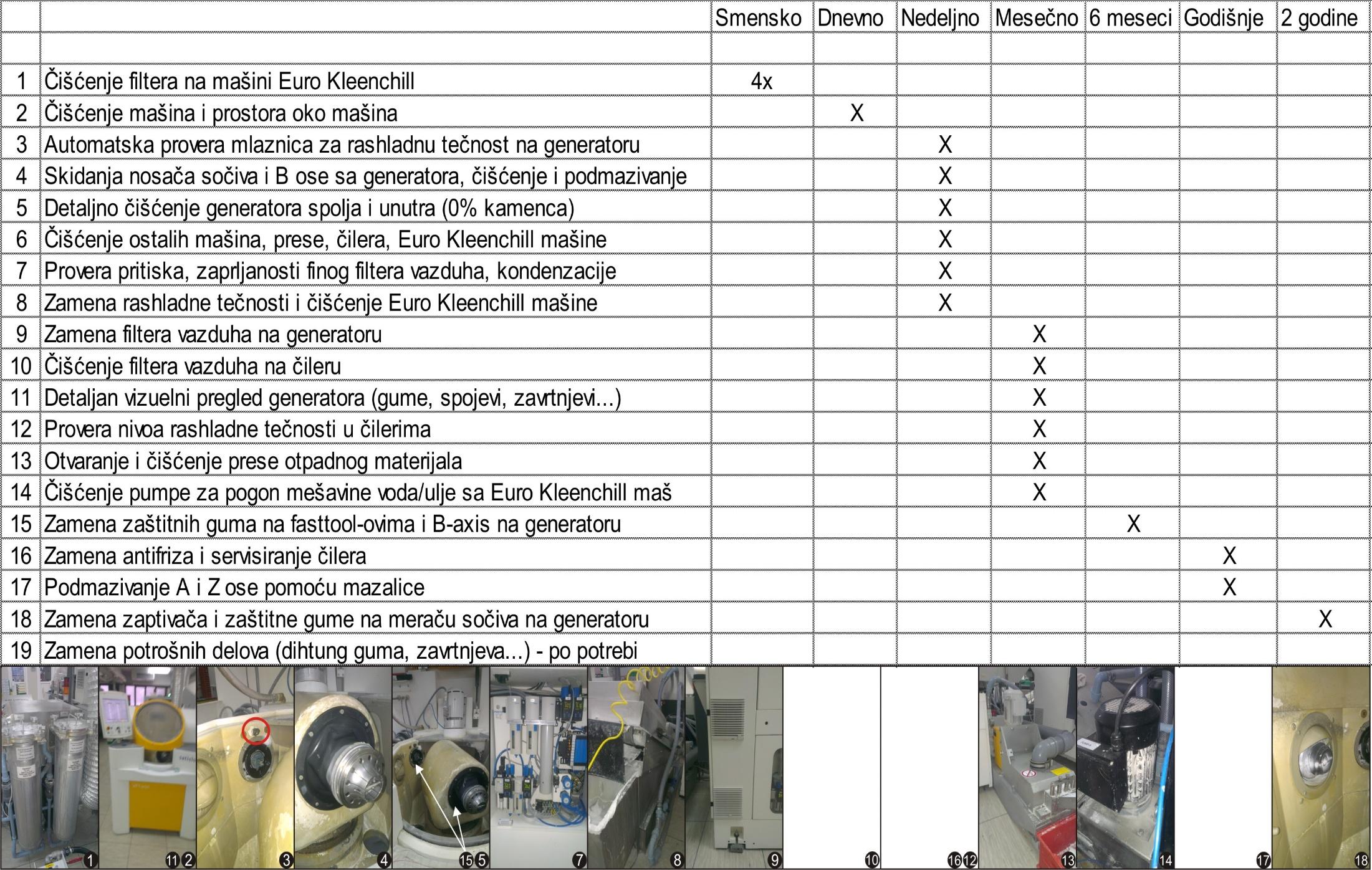
Task: Click row text Zamena zaptivača i zaštitne gume
Action: pyautogui.click(x=347, y=619)
